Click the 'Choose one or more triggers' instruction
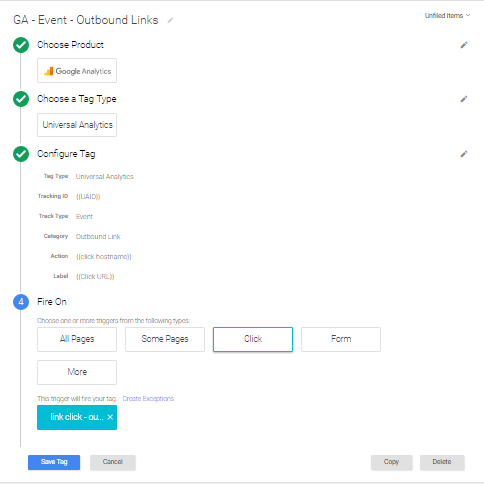The height and width of the screenshot is (484, 484). [x=113, y=321]
